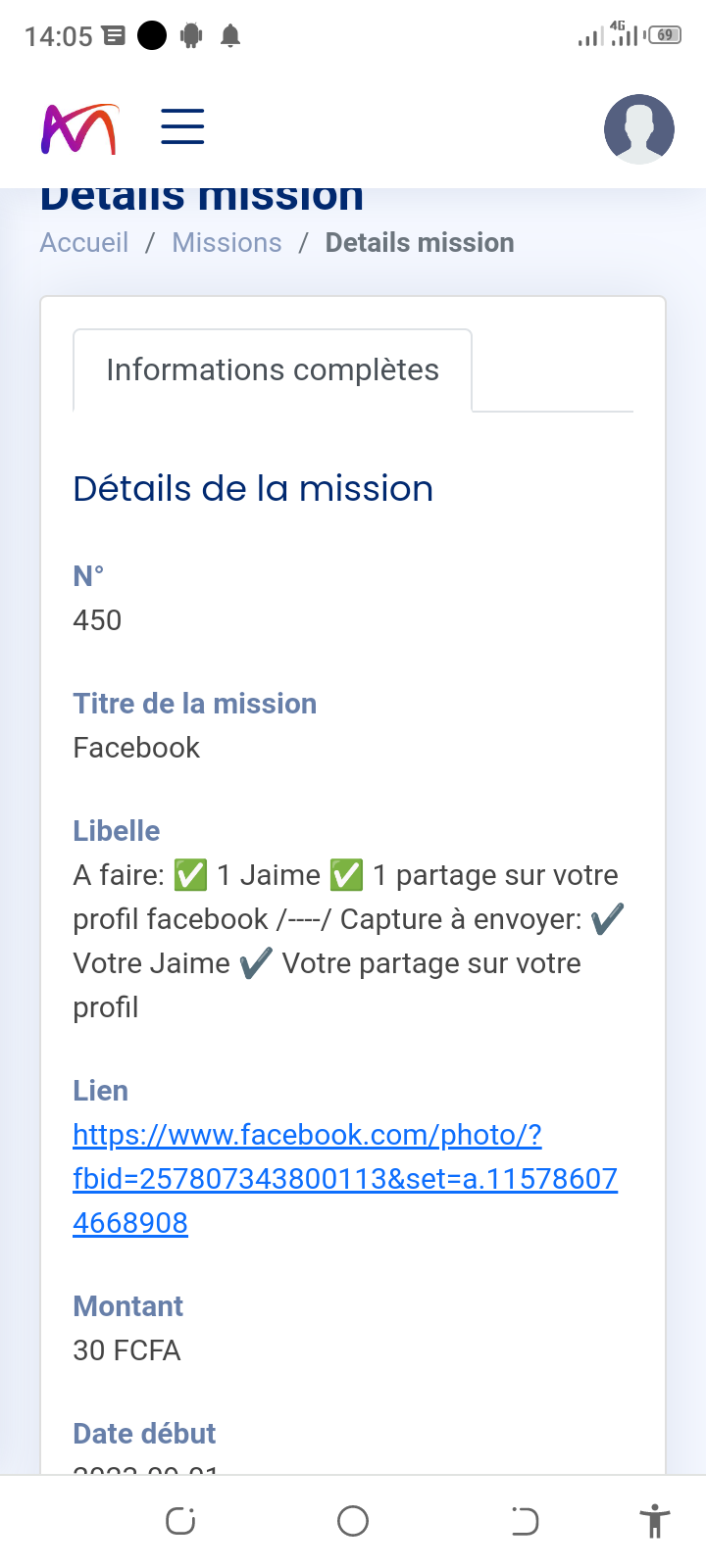
Task: Tap the user profile avatar
Action: (638, 128)
